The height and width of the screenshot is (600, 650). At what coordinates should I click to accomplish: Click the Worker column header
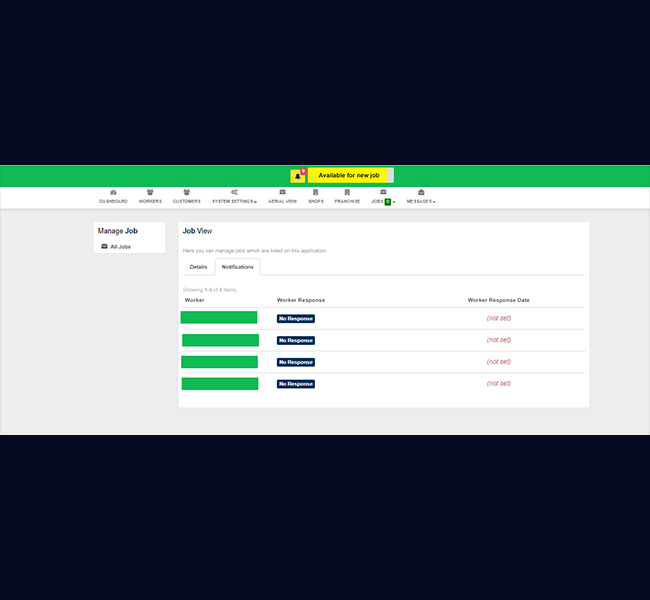pyautogui.click(x=194, y=300)
